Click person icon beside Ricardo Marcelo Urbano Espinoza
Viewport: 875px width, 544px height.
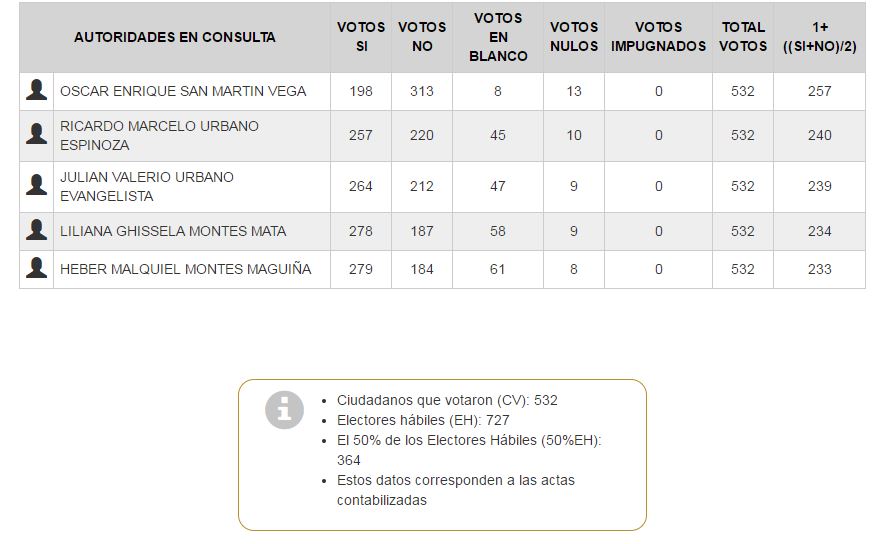pos(37,135)
